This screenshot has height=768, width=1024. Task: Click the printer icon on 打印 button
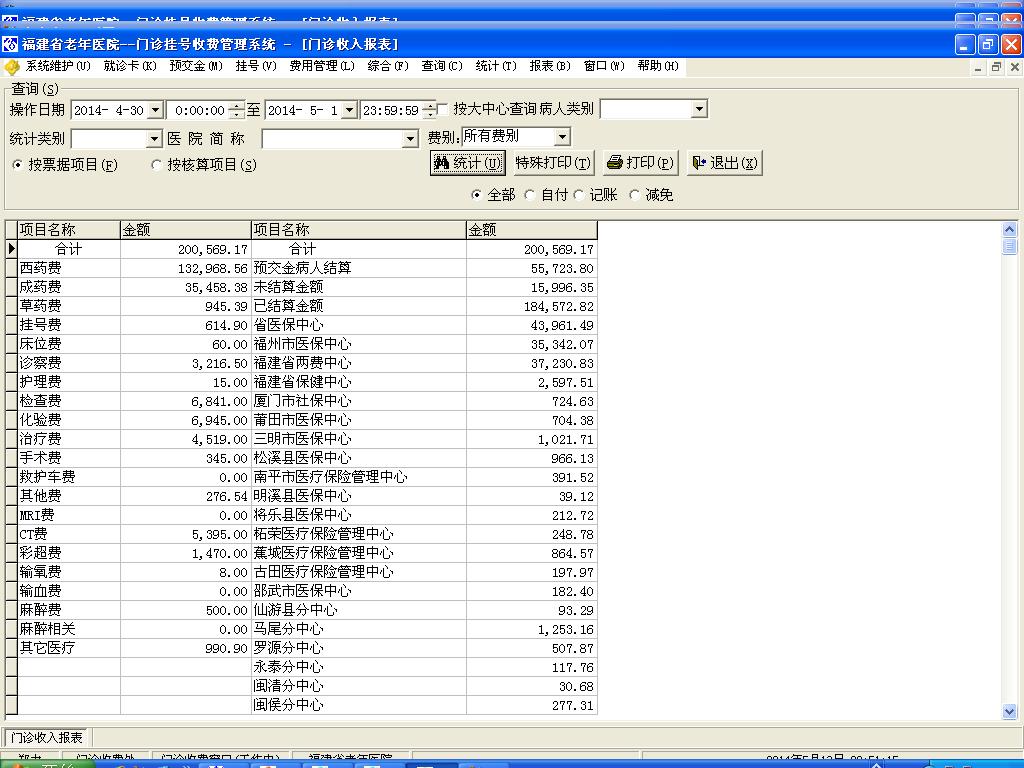point(614,163)
